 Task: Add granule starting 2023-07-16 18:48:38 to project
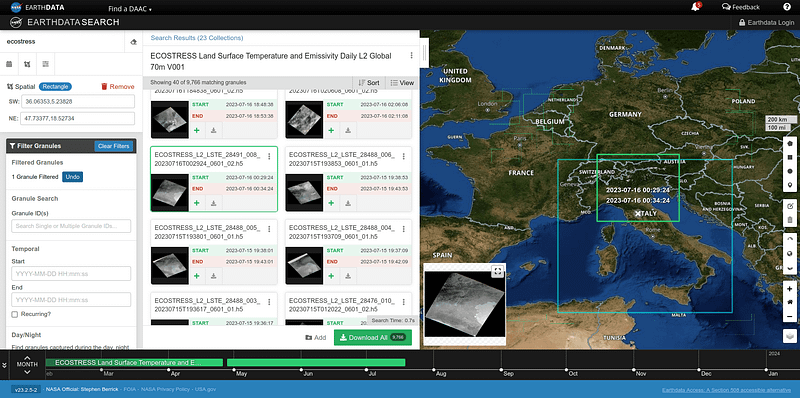click(197, 130)
